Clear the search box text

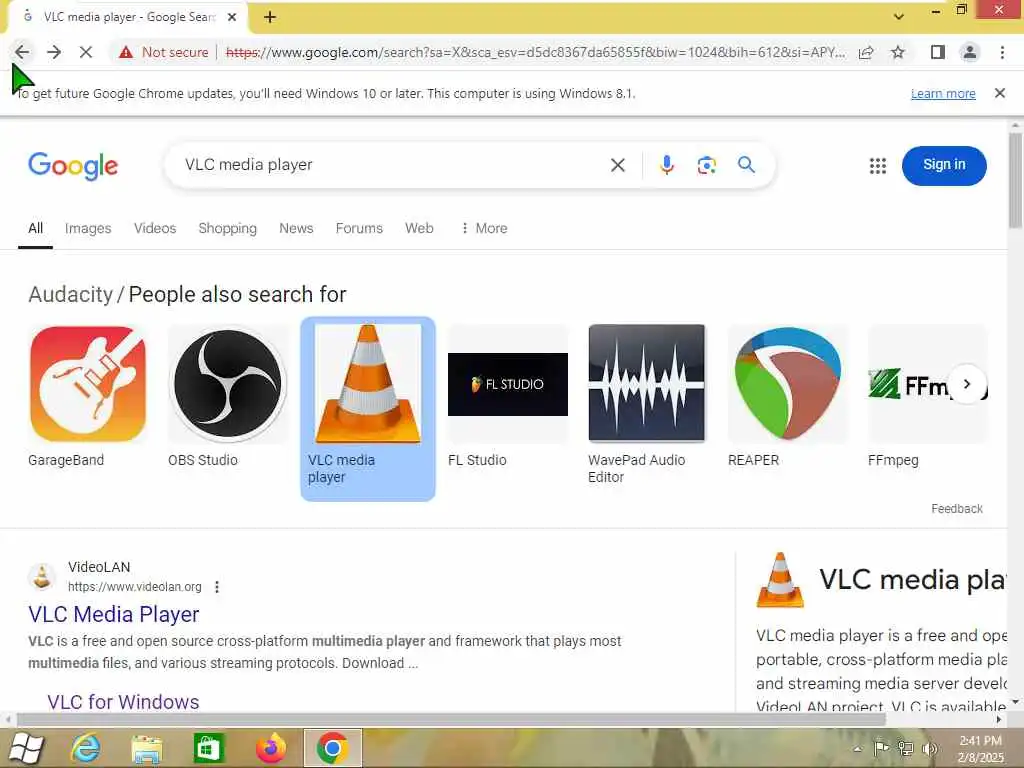[618, 165]
